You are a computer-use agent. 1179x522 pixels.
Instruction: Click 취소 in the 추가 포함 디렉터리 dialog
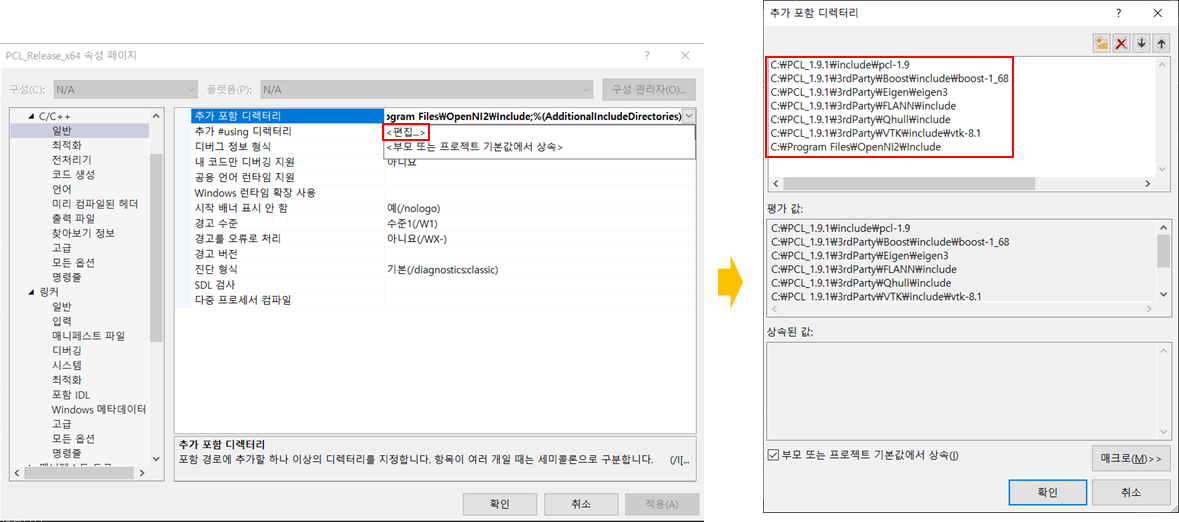(x=1132, y=493)
